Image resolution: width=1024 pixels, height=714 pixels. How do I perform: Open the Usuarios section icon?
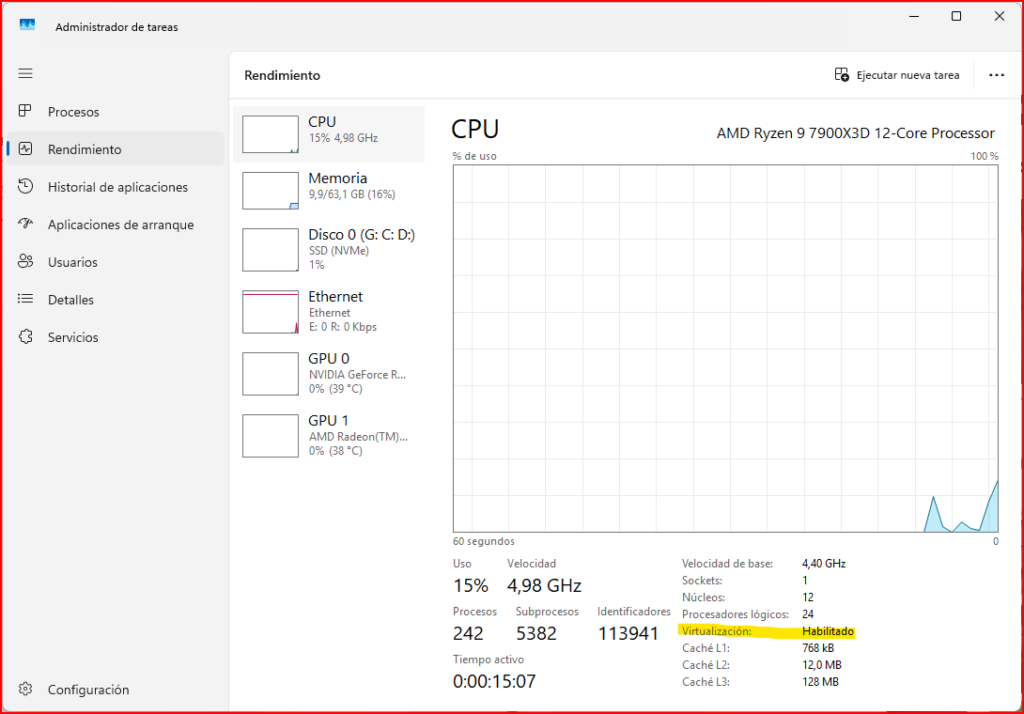pos(26,262)
